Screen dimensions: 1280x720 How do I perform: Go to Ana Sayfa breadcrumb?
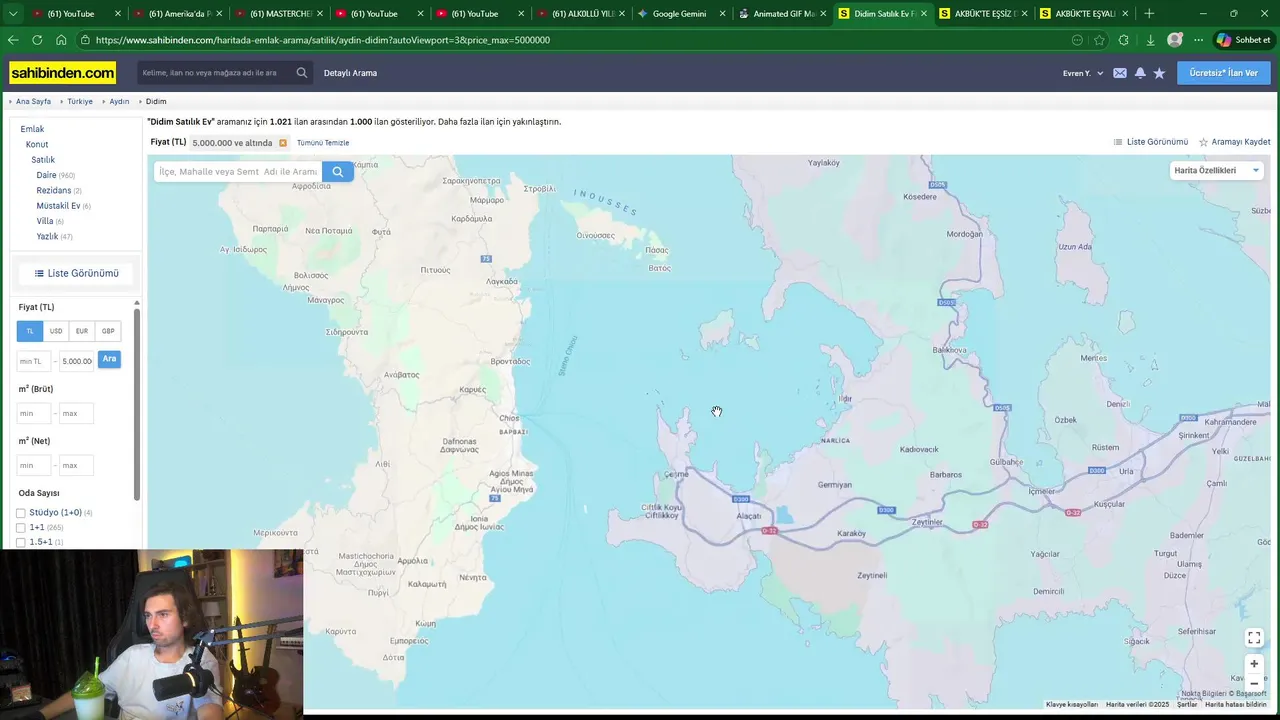point(33,101)
